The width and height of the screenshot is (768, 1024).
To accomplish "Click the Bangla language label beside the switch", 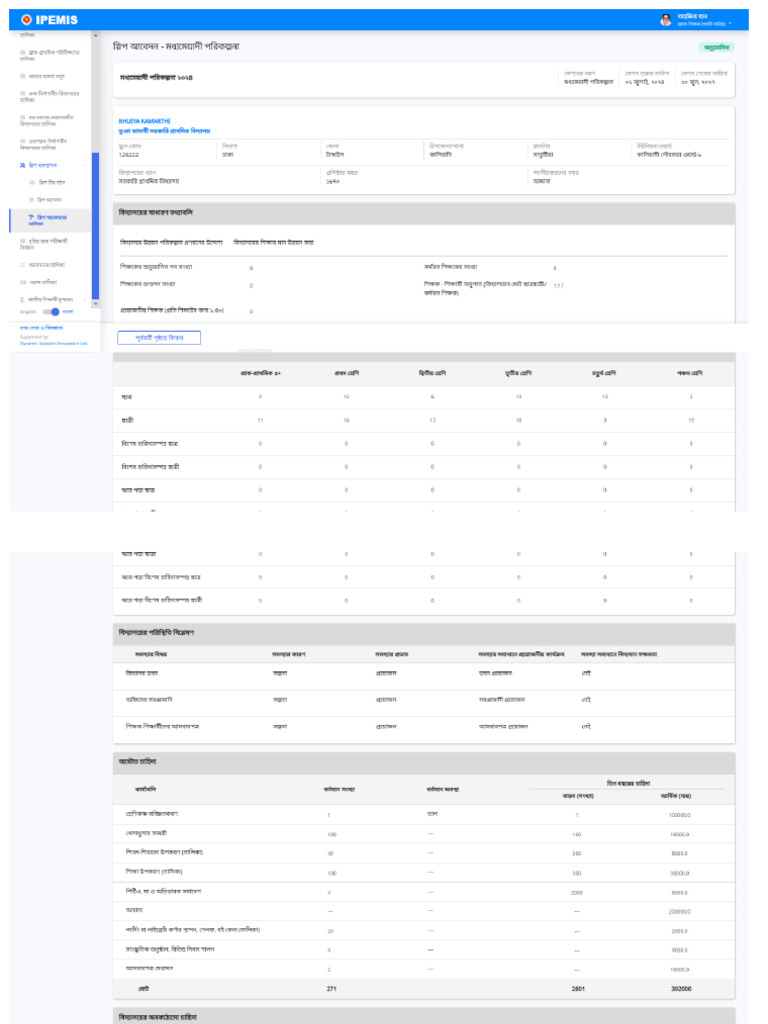I will pos(68,312).
